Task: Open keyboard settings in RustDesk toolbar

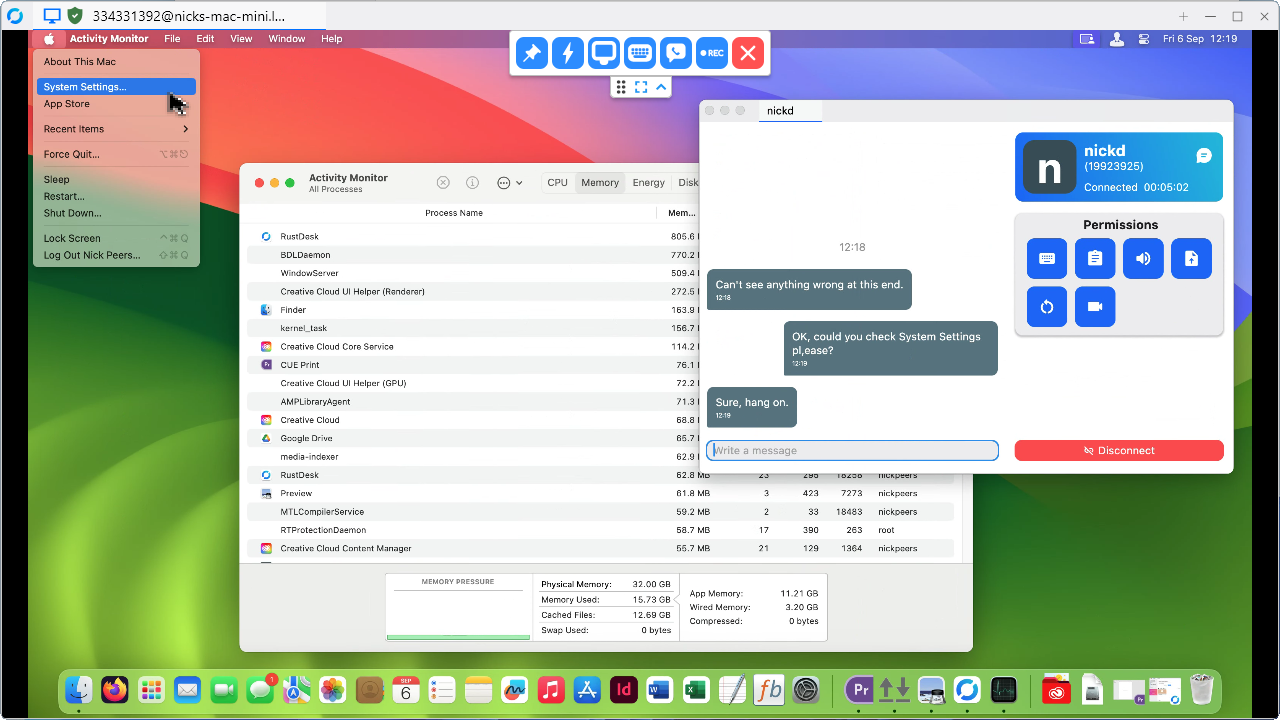Action: coord(640,53)
